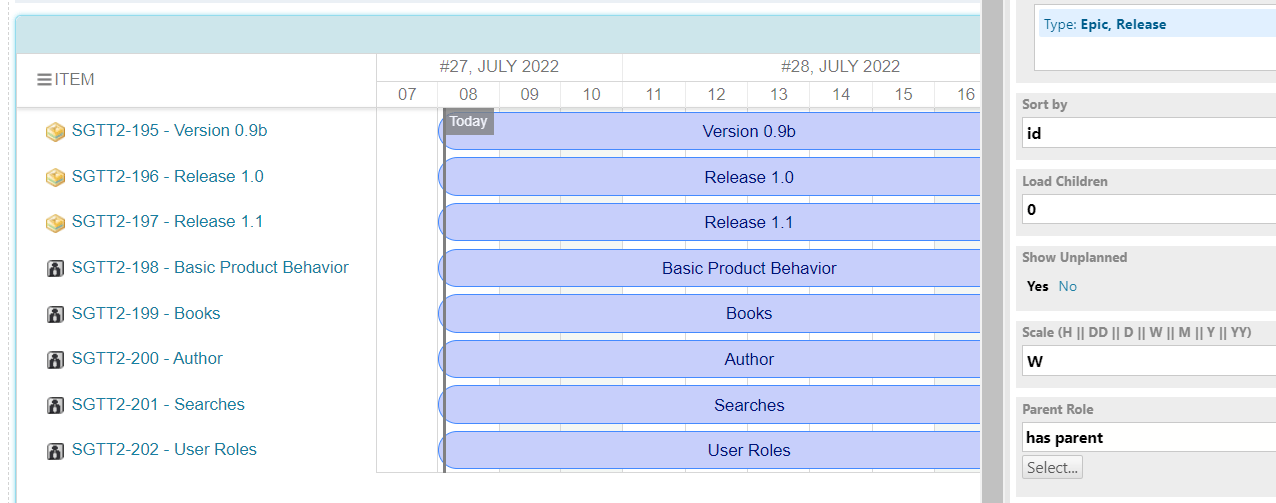The image size is (1276, 503).
Task: Click the Load Children field
Action: (x=1148, y=209)
